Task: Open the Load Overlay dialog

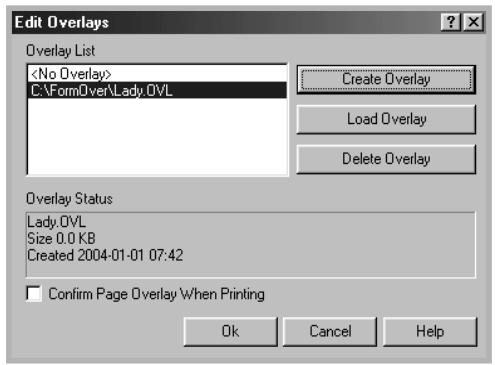Action: pos(386,119)
